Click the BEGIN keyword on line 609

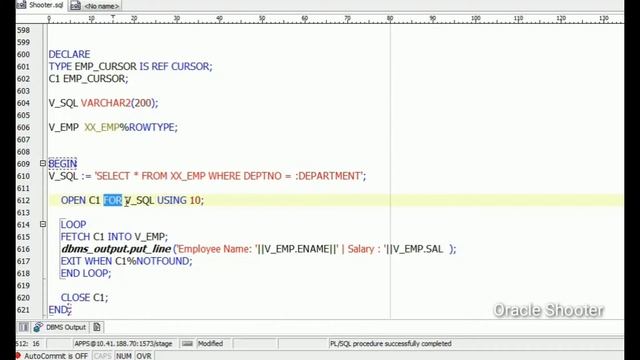point(62,164)
